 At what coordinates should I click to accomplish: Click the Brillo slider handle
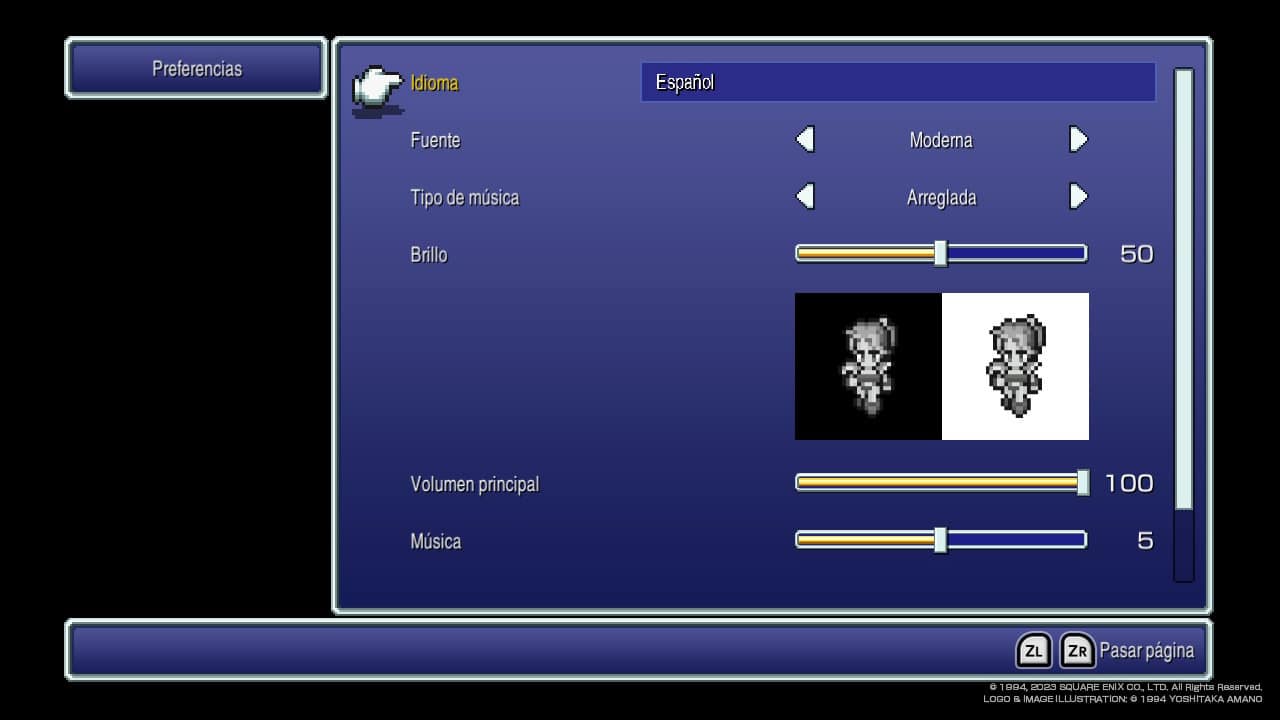click(x=940, y=254)
